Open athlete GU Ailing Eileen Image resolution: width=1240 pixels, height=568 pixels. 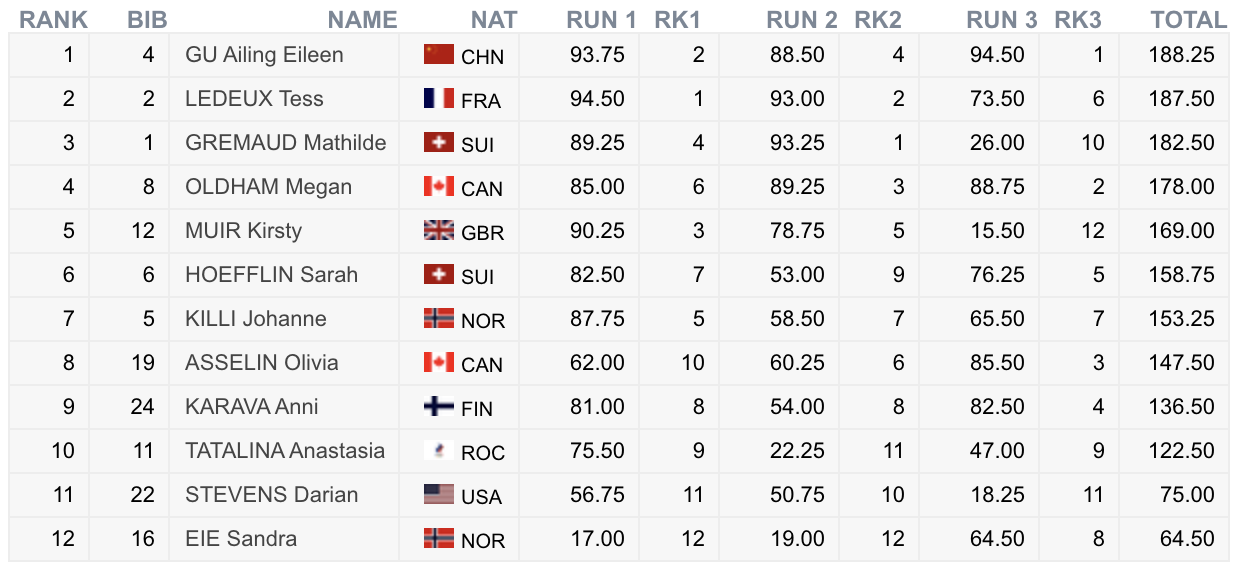(264, 55)
